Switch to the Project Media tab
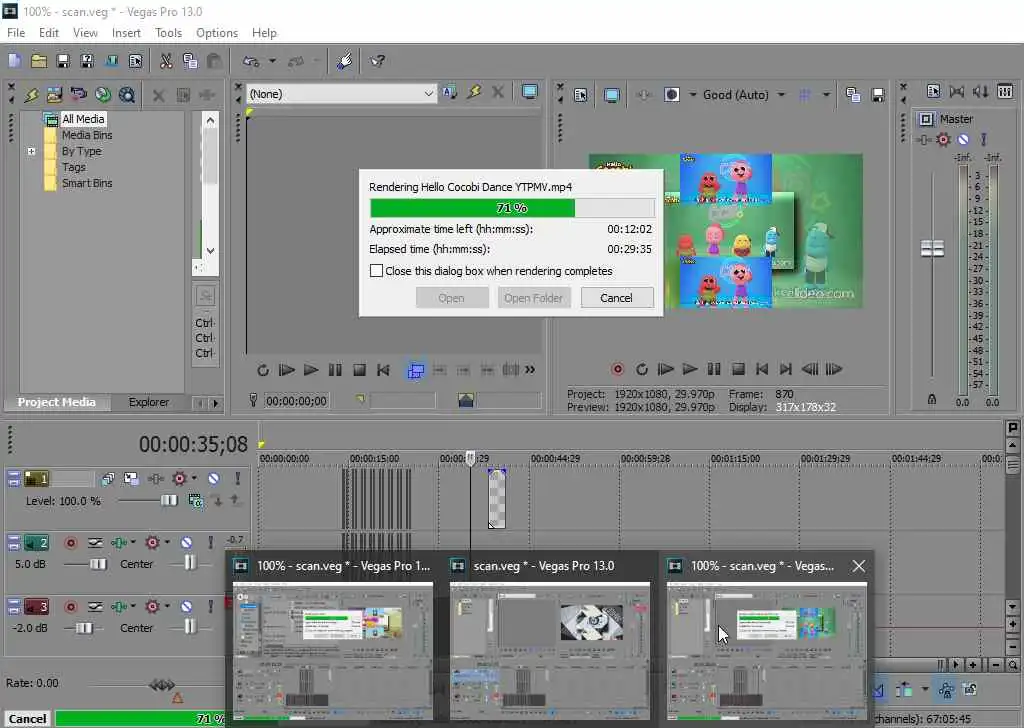The image size is (1024, 728). click(57, 402)
